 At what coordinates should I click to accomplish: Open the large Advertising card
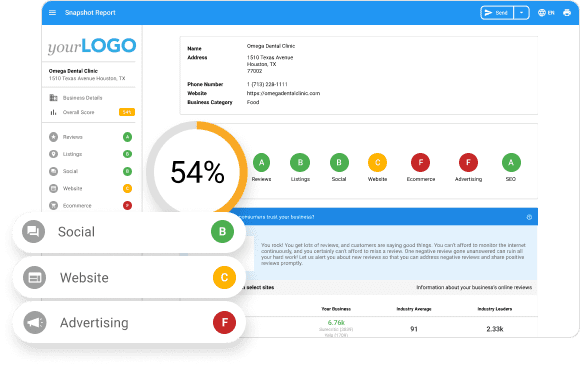click(129, 323)
